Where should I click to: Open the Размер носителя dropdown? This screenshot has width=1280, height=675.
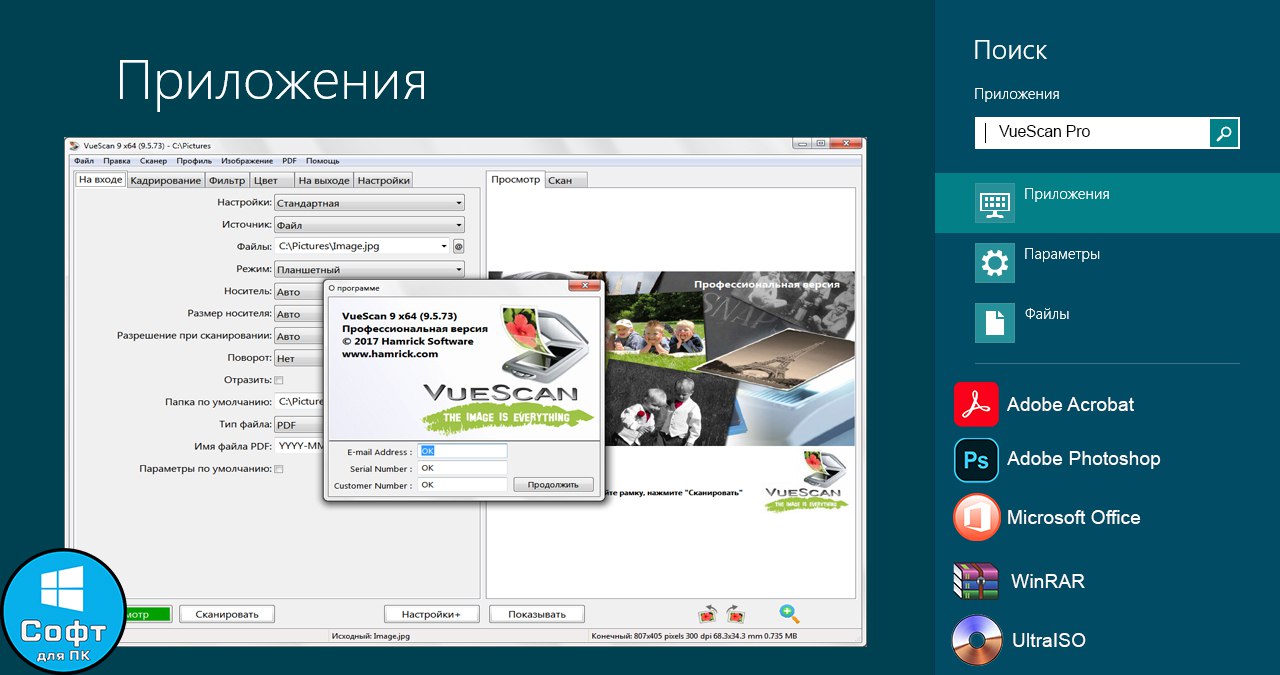(x=299, y=314)
